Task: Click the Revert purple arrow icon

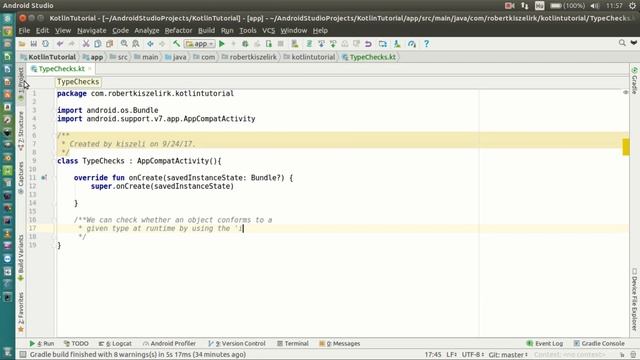Action: [368, 44]
